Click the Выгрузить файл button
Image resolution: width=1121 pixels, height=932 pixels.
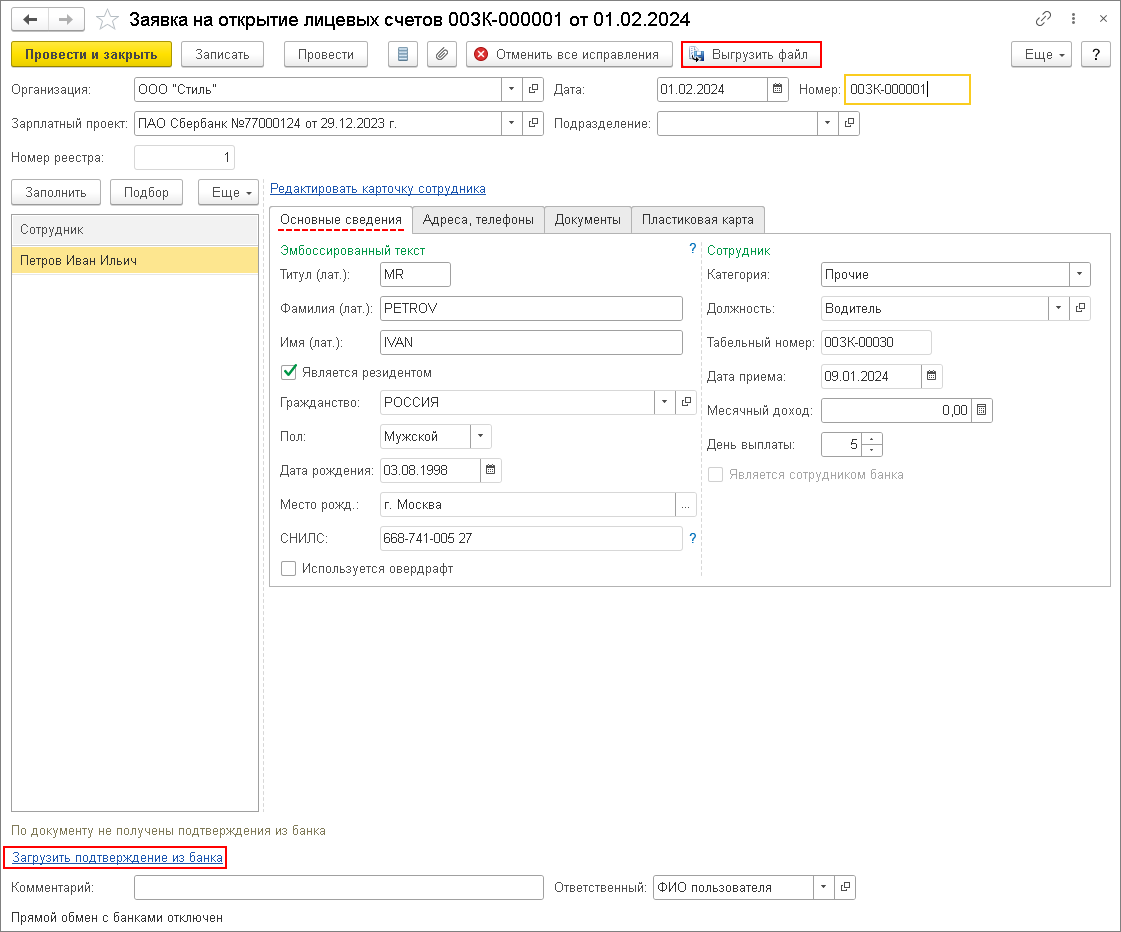(x=750, y=54)
